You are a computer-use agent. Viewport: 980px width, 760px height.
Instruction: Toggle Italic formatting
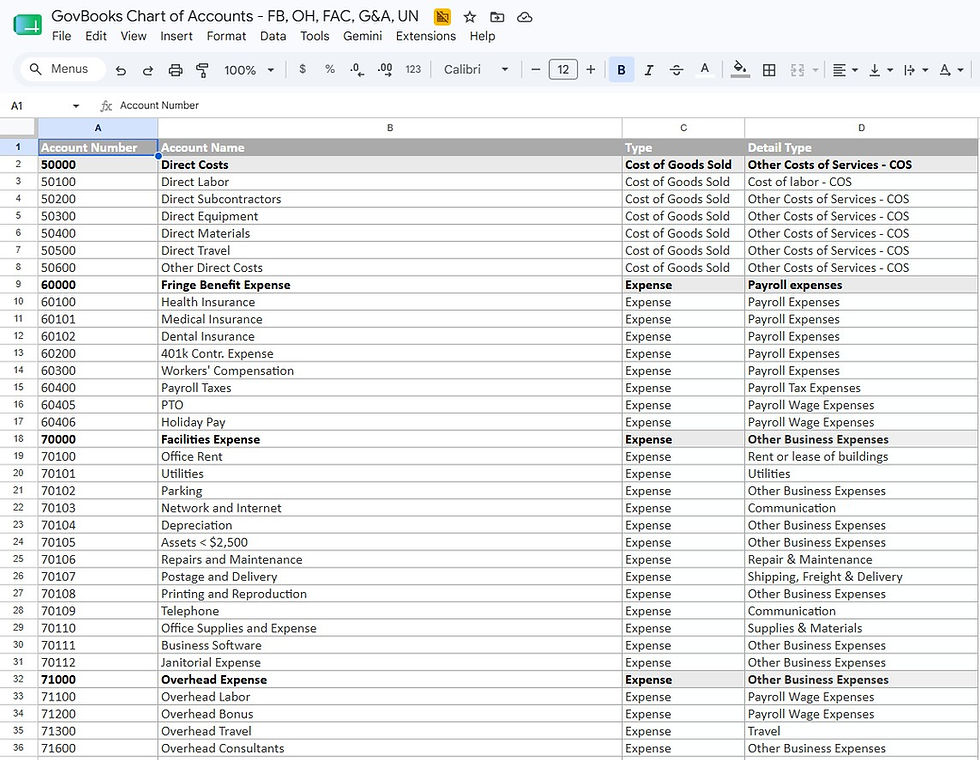click(x=649, y=70)
